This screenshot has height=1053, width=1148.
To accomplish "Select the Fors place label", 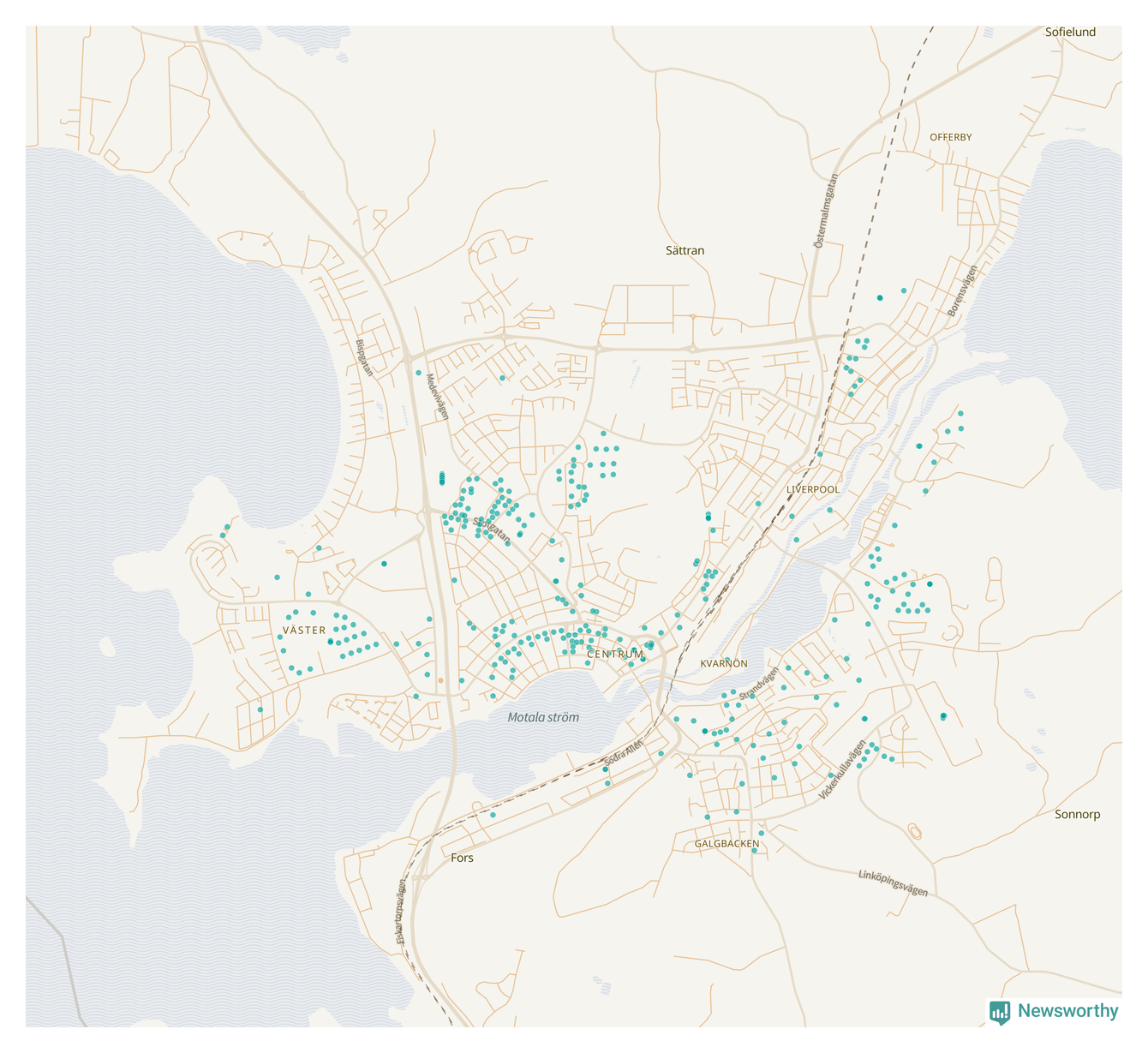I will [x=462, y=858].
